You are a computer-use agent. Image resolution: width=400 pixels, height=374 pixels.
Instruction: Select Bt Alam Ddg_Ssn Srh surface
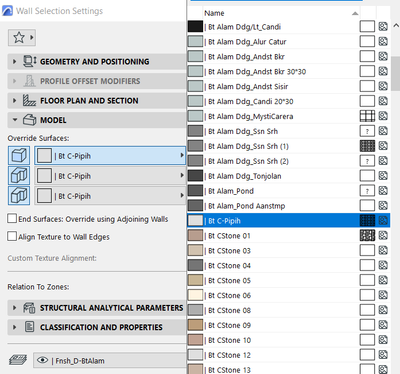click(288, 131)
